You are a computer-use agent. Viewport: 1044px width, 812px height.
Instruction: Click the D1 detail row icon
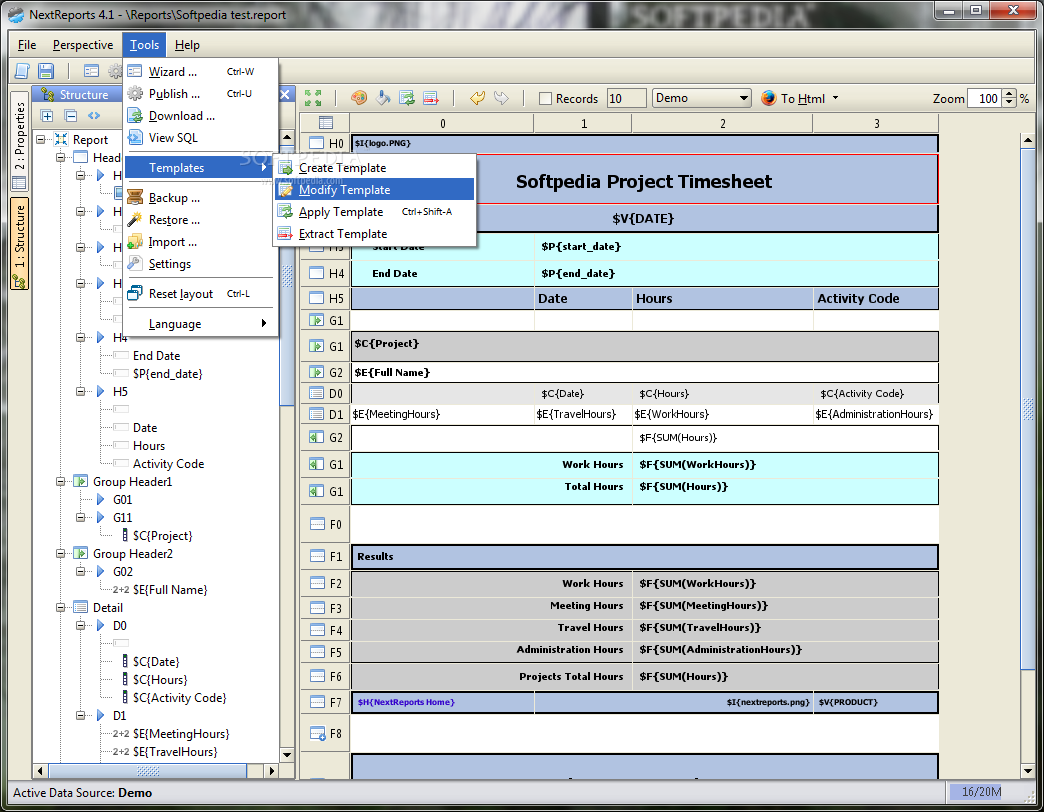tap(317, 414)
